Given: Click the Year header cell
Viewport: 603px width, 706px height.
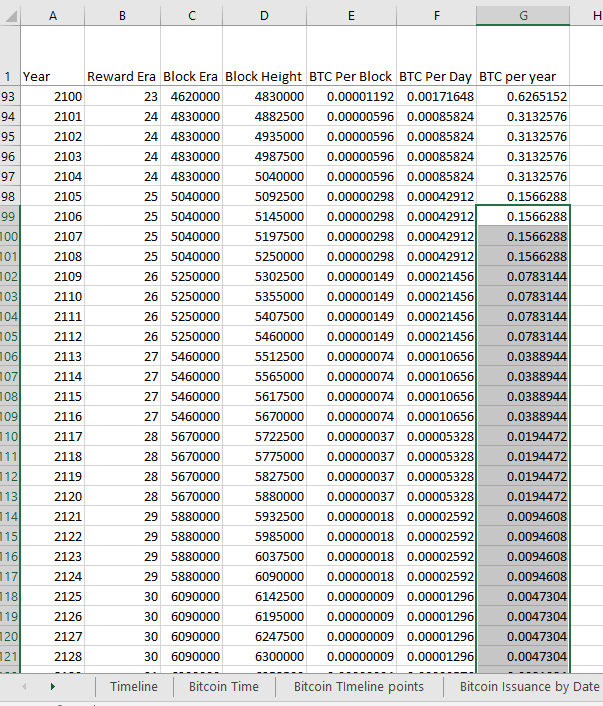Looking at the screenshot, I should click(x=52, y=55).
